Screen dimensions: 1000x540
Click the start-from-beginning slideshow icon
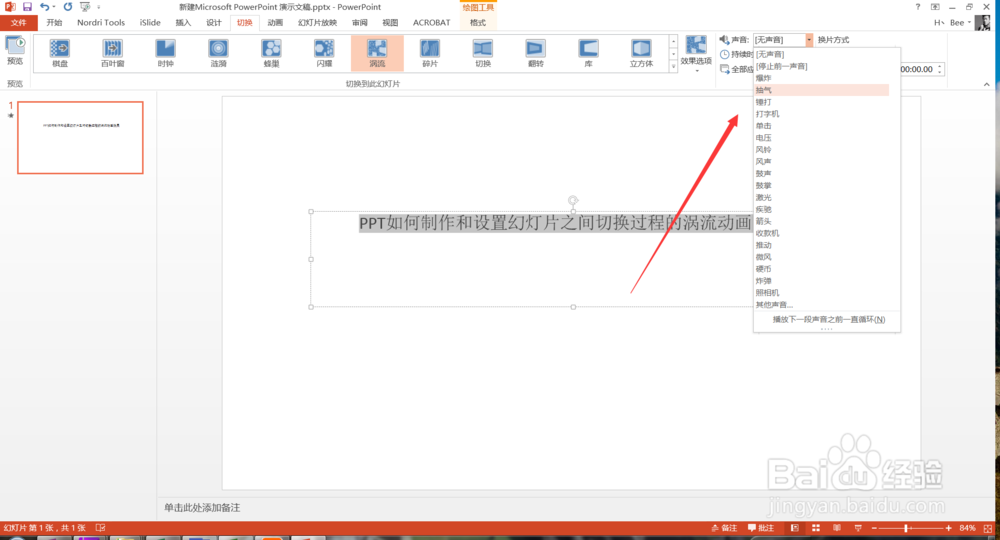pos(85,6)
